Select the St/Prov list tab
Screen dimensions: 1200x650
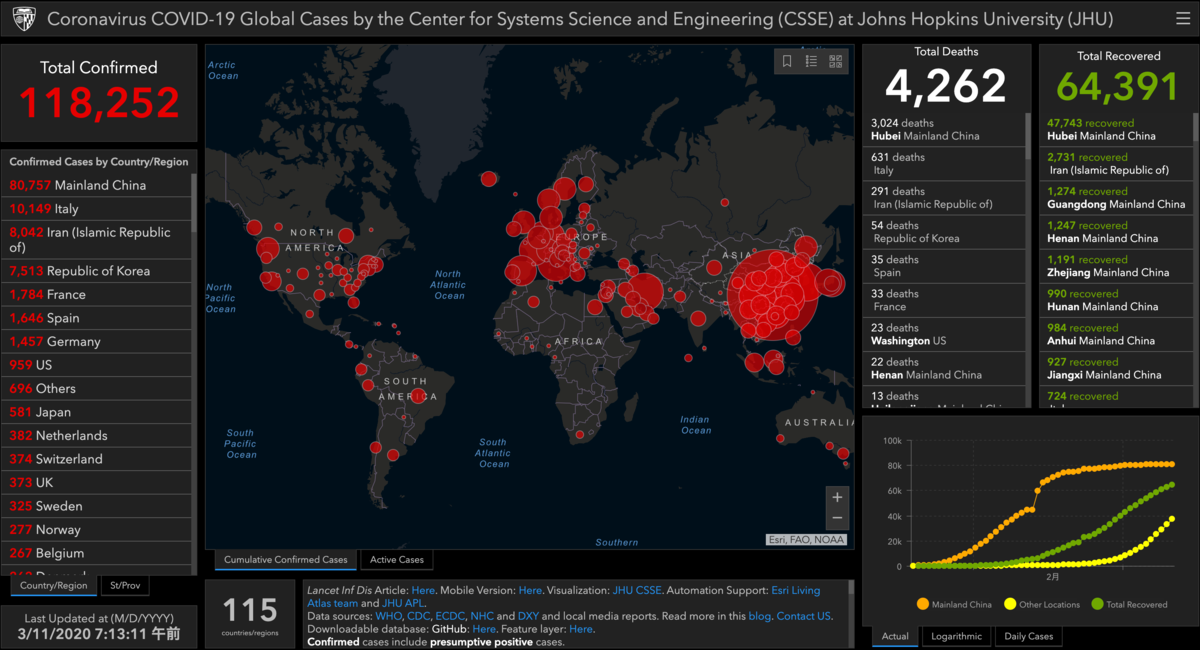tap(125, 586)
